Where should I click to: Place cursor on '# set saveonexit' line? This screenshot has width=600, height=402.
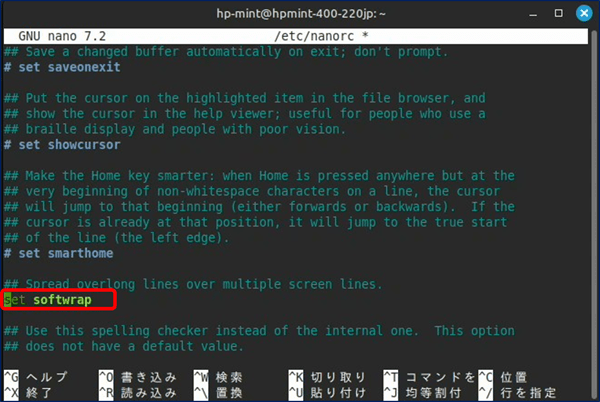62,67
